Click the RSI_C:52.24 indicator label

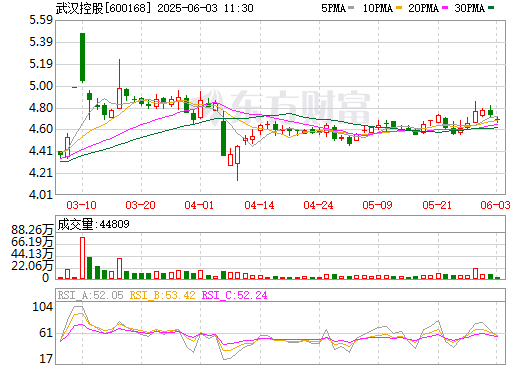click(x=235, y=295)
